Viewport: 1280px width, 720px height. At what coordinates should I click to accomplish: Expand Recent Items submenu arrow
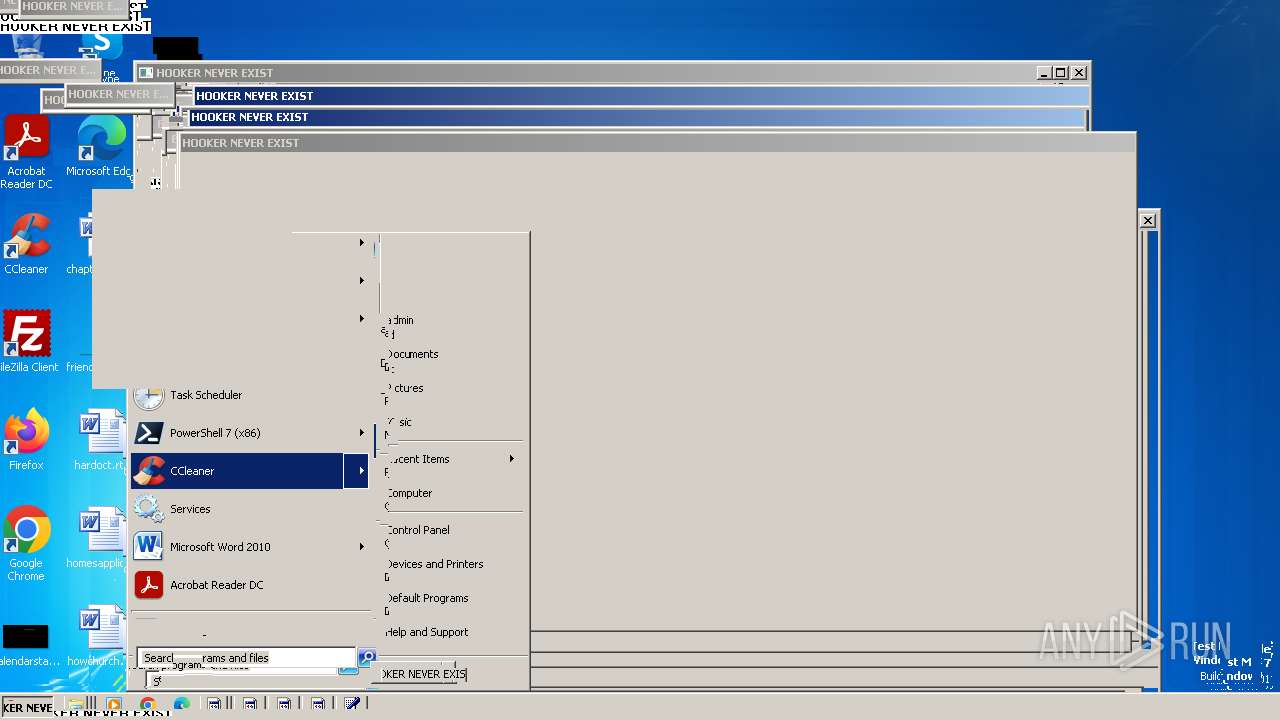(x=511, y=459)
